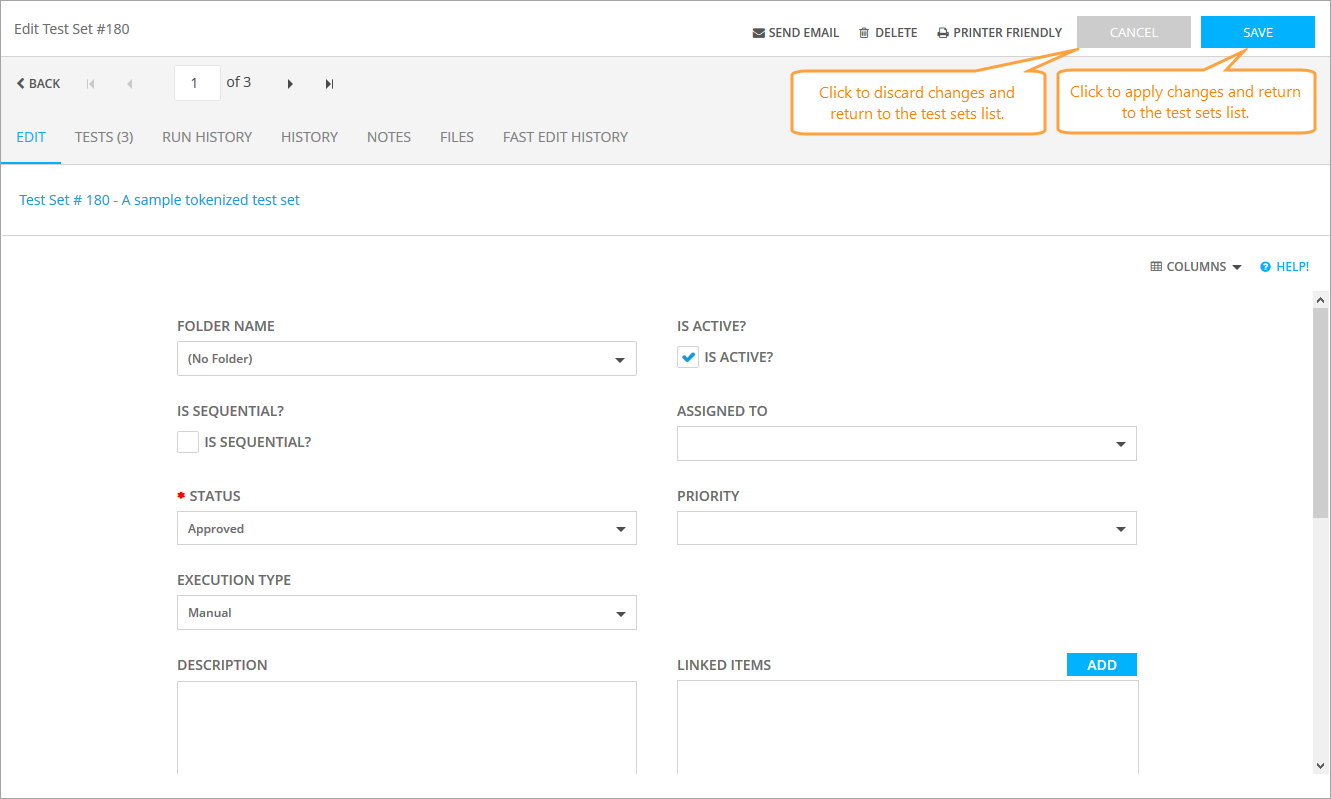The height and width of the screenshot is (799, 1331).
Task: Click into the Description text area
Action: tap(406, 727)
